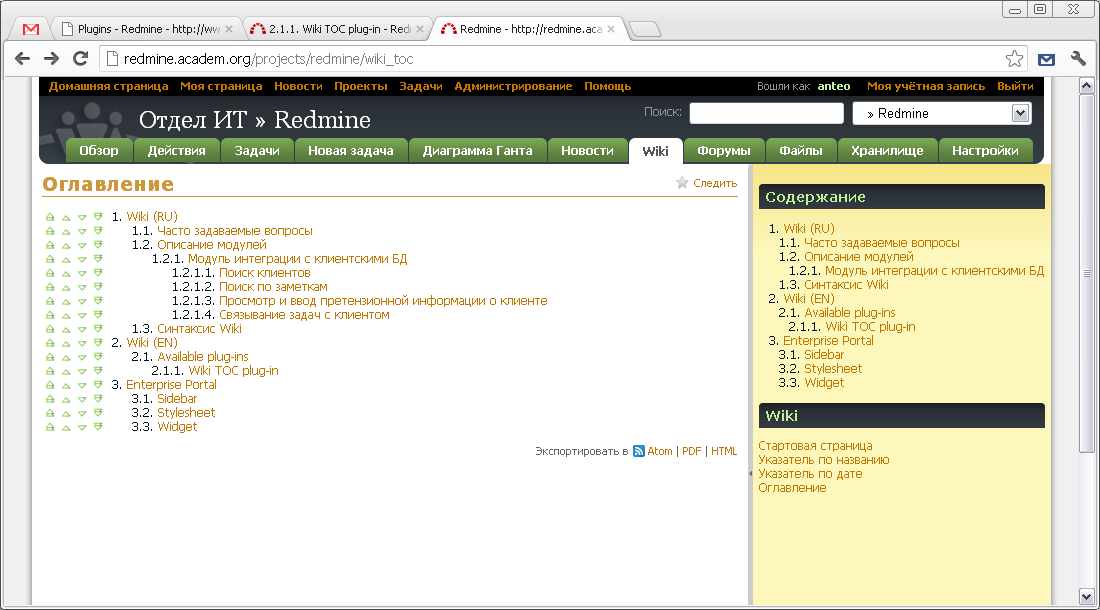Move 'Sidebar' row down one
This screenshot has width=1100, height=610.
[x=82, y=400]
